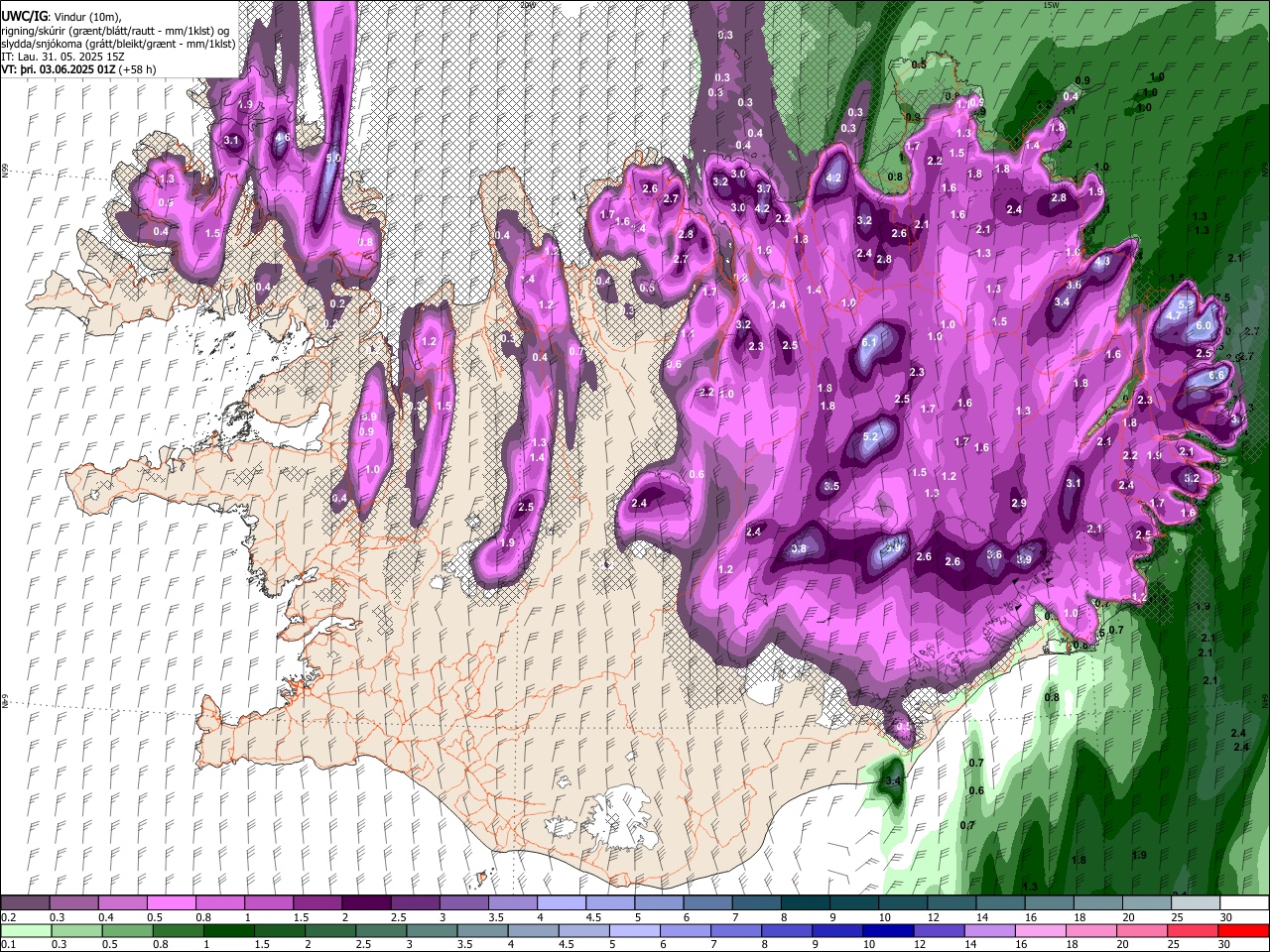The width and height of the screenshot is (1270, 952).
Task: Choose the light pink rain swatch starting at 16
Action: click(1040, 930)
